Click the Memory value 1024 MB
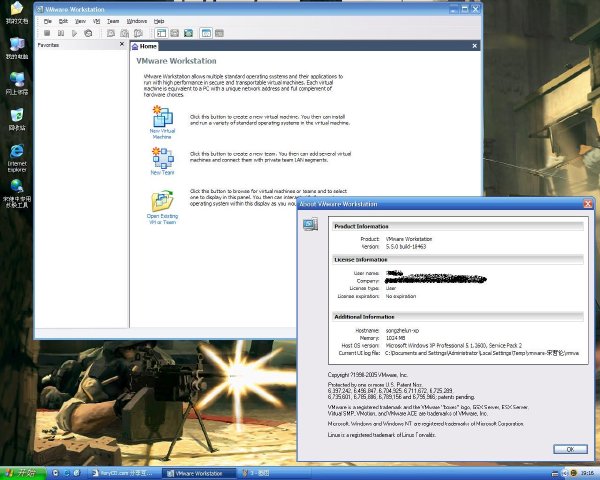This screenshot has height=480, width=600. pyautogui.click(x=395, y=338)
